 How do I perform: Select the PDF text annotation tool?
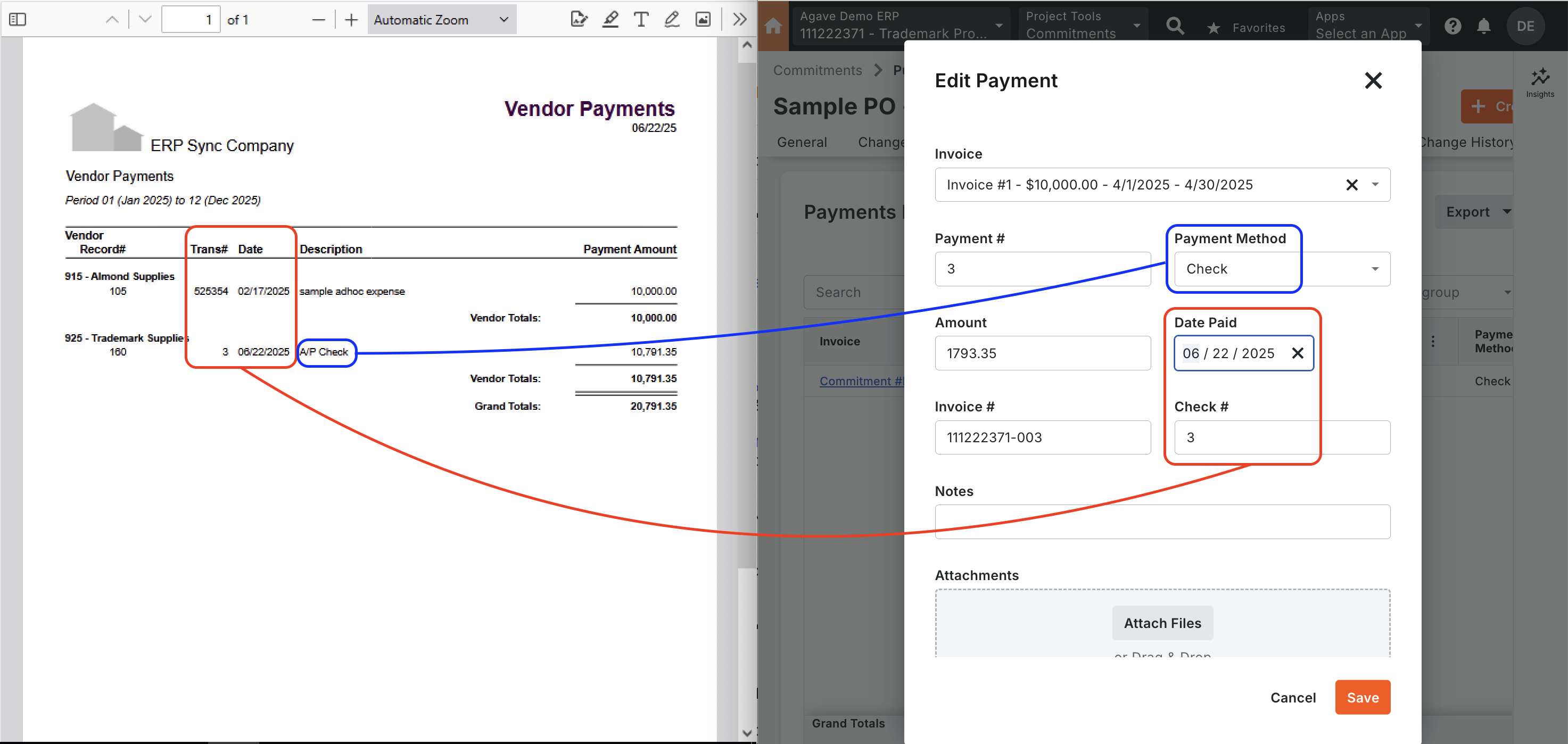tap(641, 20)
